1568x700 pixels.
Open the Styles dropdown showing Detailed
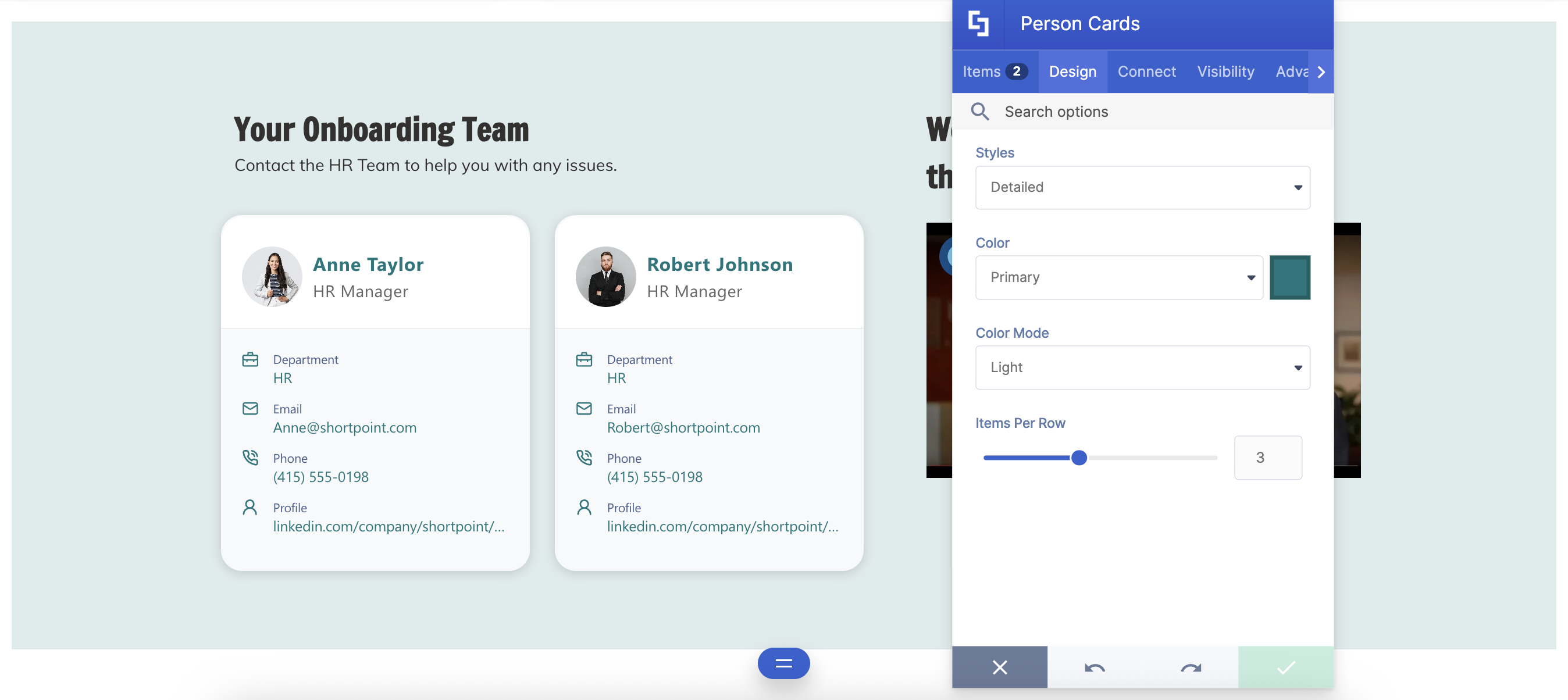coord(1142,187)
